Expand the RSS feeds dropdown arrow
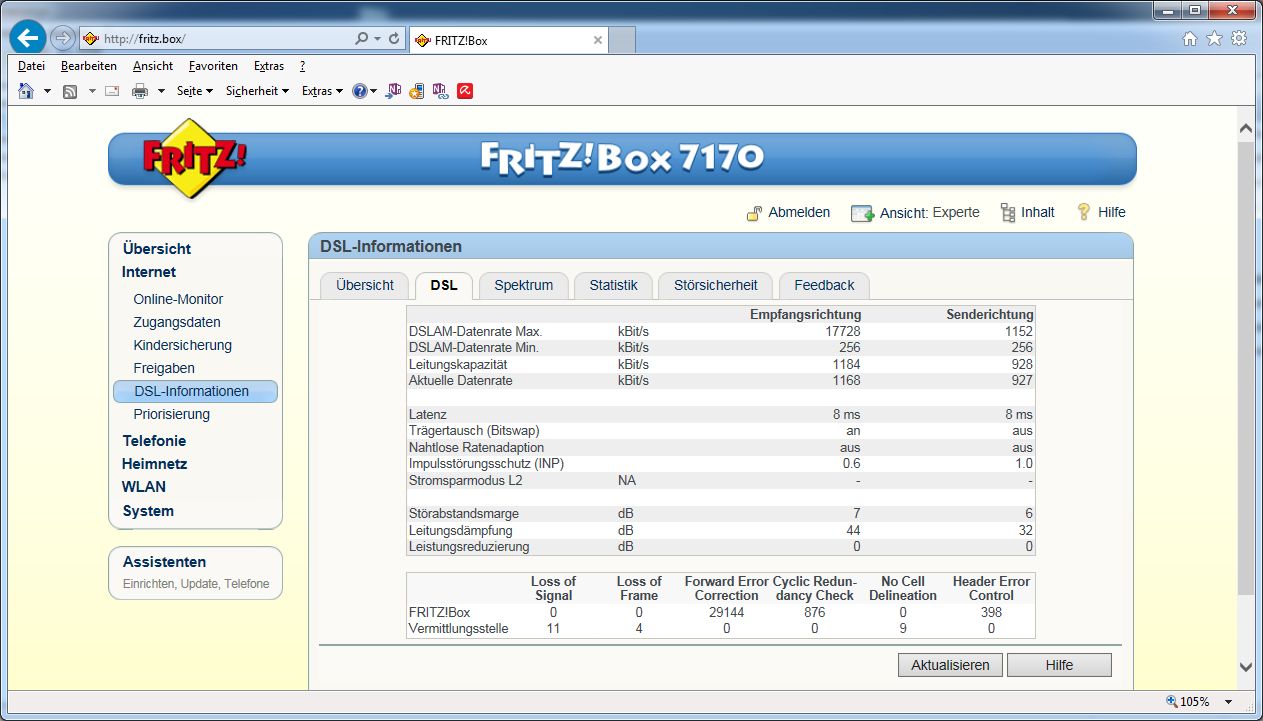This screenshot has height=721, width=1263. coord(92,91)
